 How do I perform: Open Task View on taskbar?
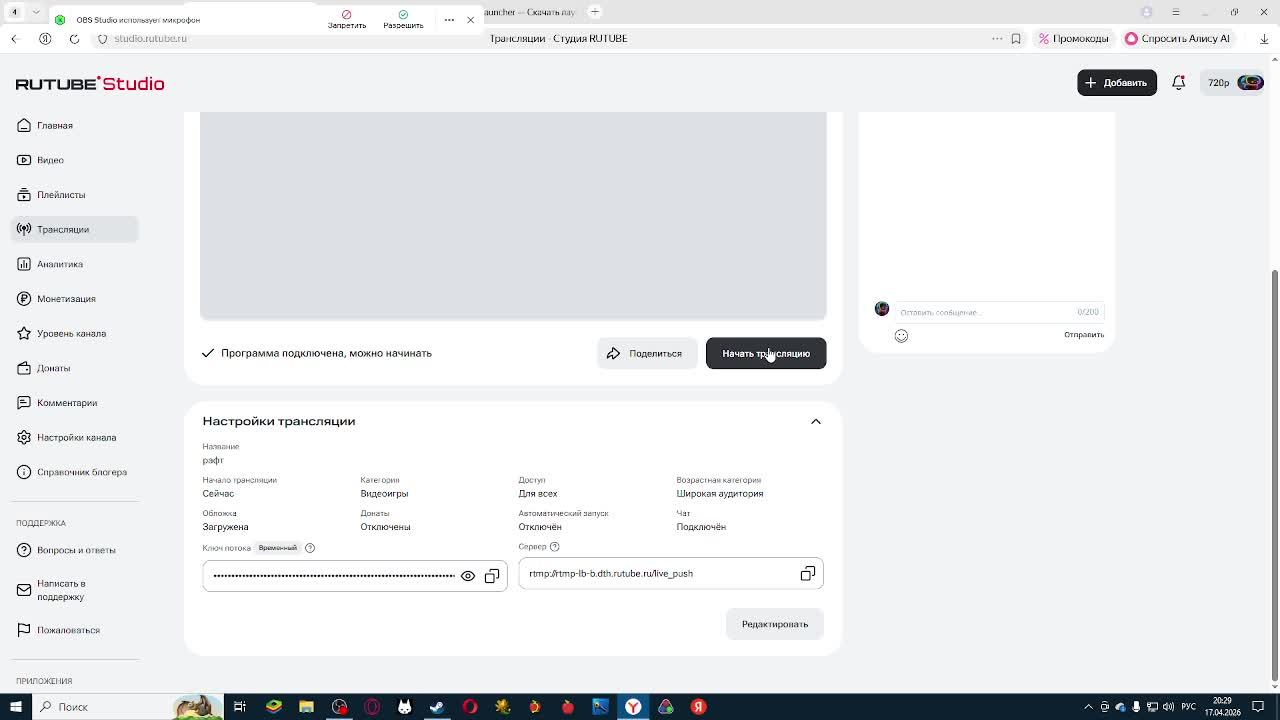coord(240,707)
